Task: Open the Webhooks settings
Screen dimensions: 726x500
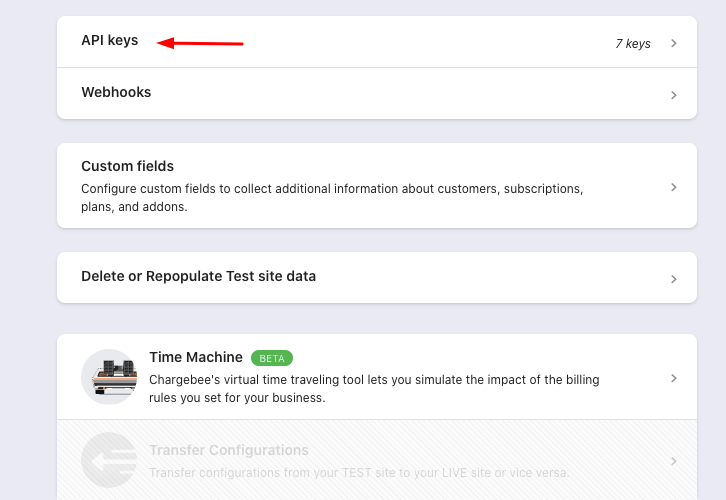Action: pyautogui.click(x=116, y=93)
